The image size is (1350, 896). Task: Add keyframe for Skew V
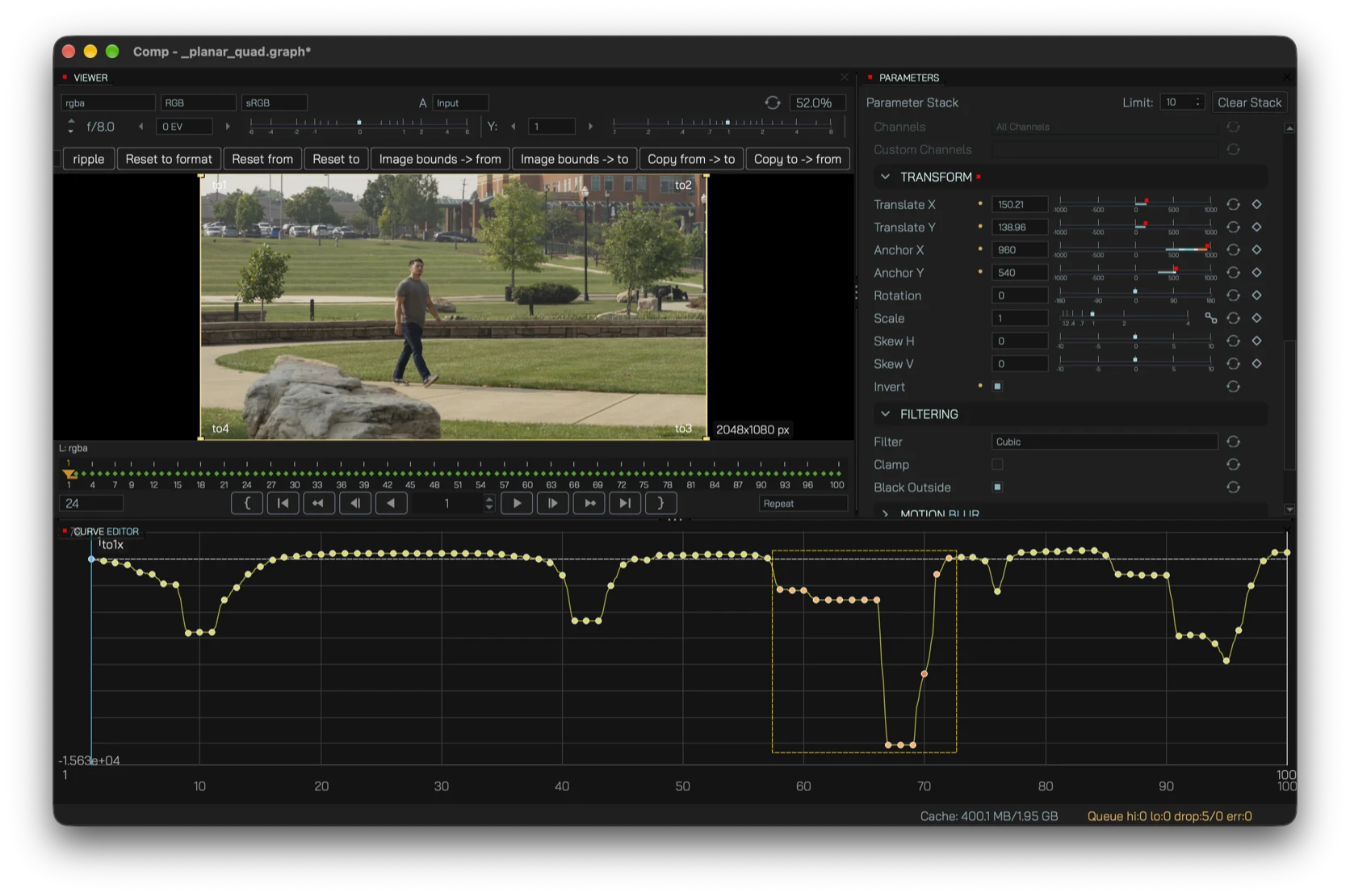[1256, 363]
